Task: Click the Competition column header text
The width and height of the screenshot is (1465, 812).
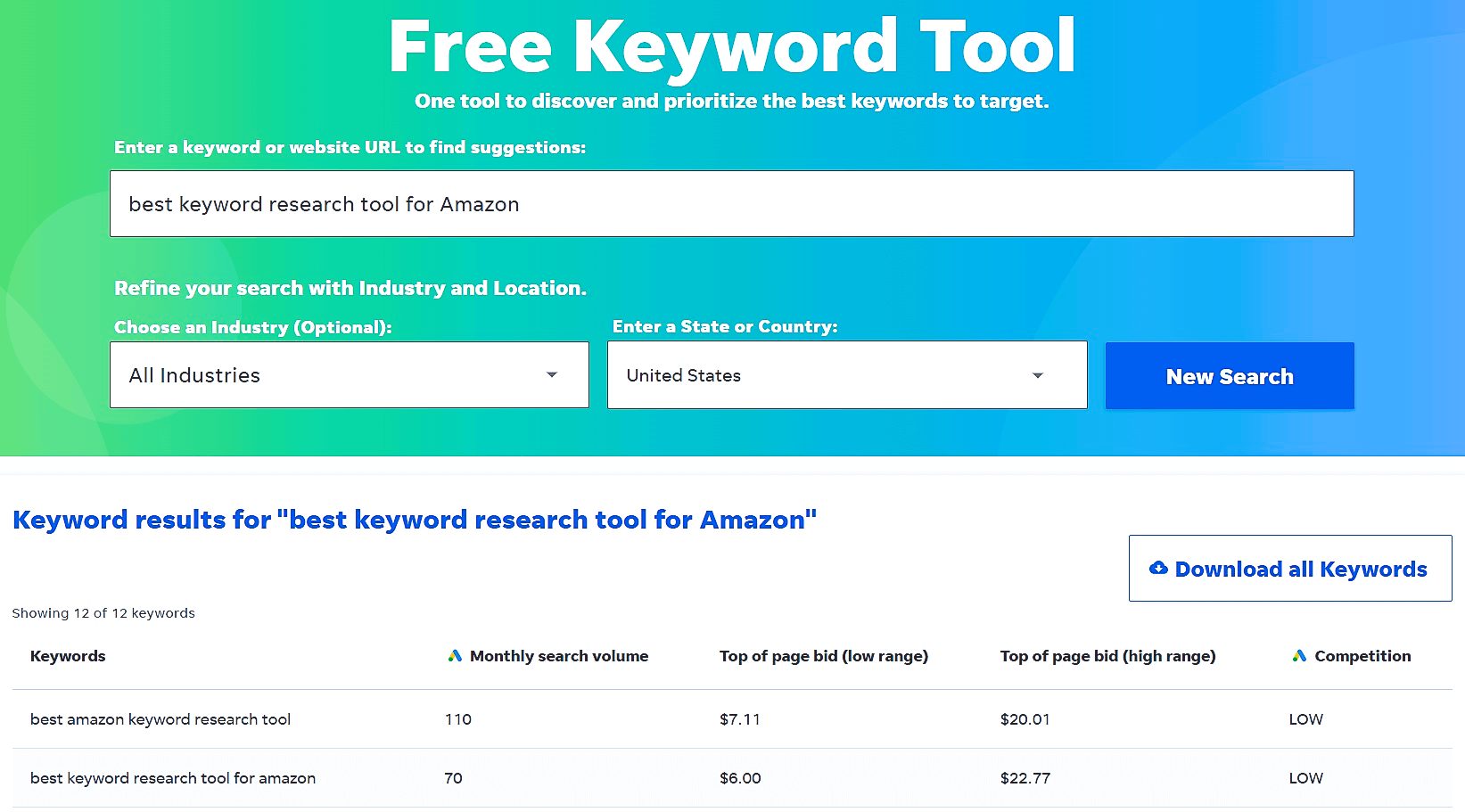Action: 1362,656
